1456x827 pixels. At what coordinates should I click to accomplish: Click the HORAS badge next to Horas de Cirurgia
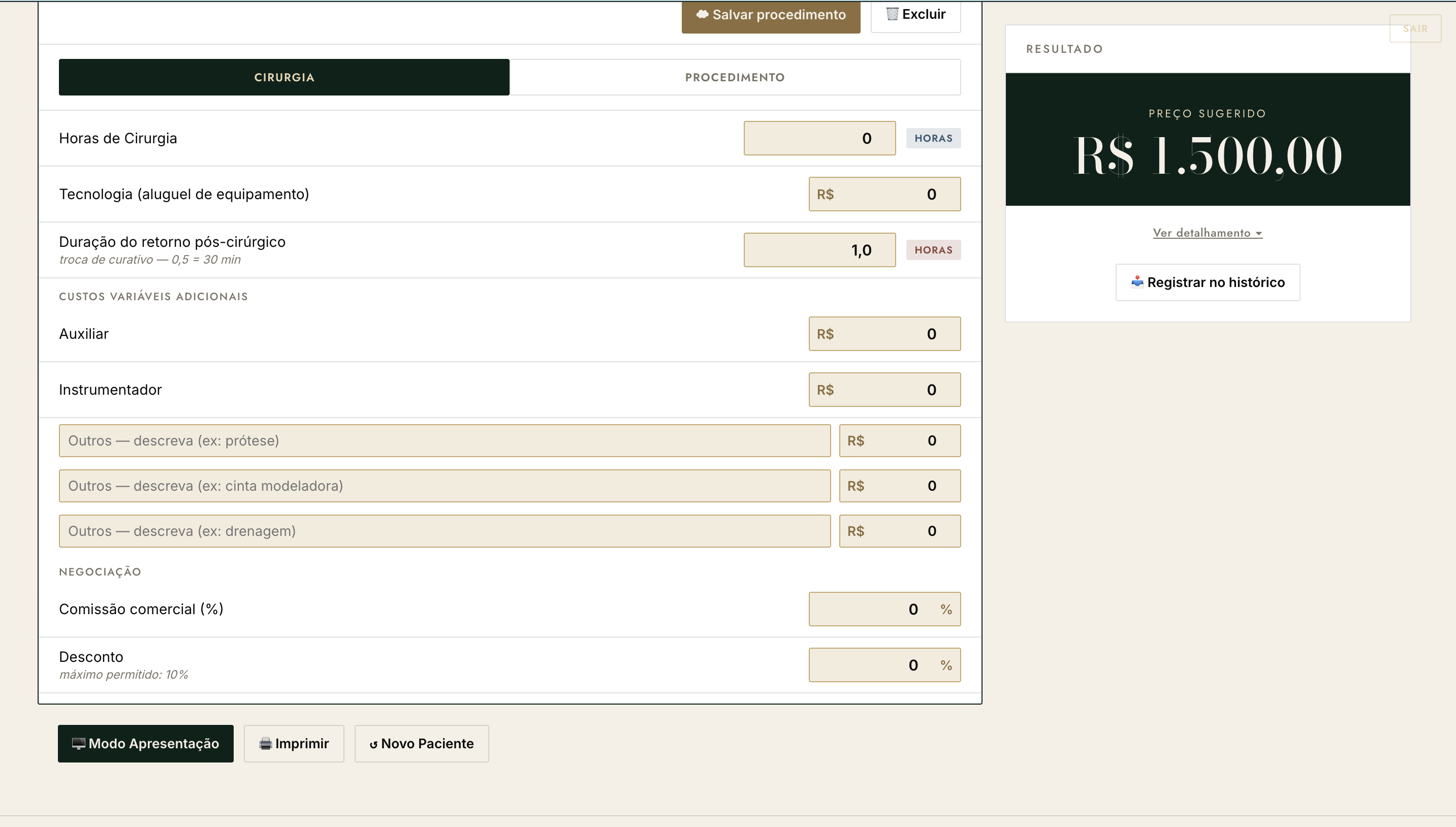point(933,138)
